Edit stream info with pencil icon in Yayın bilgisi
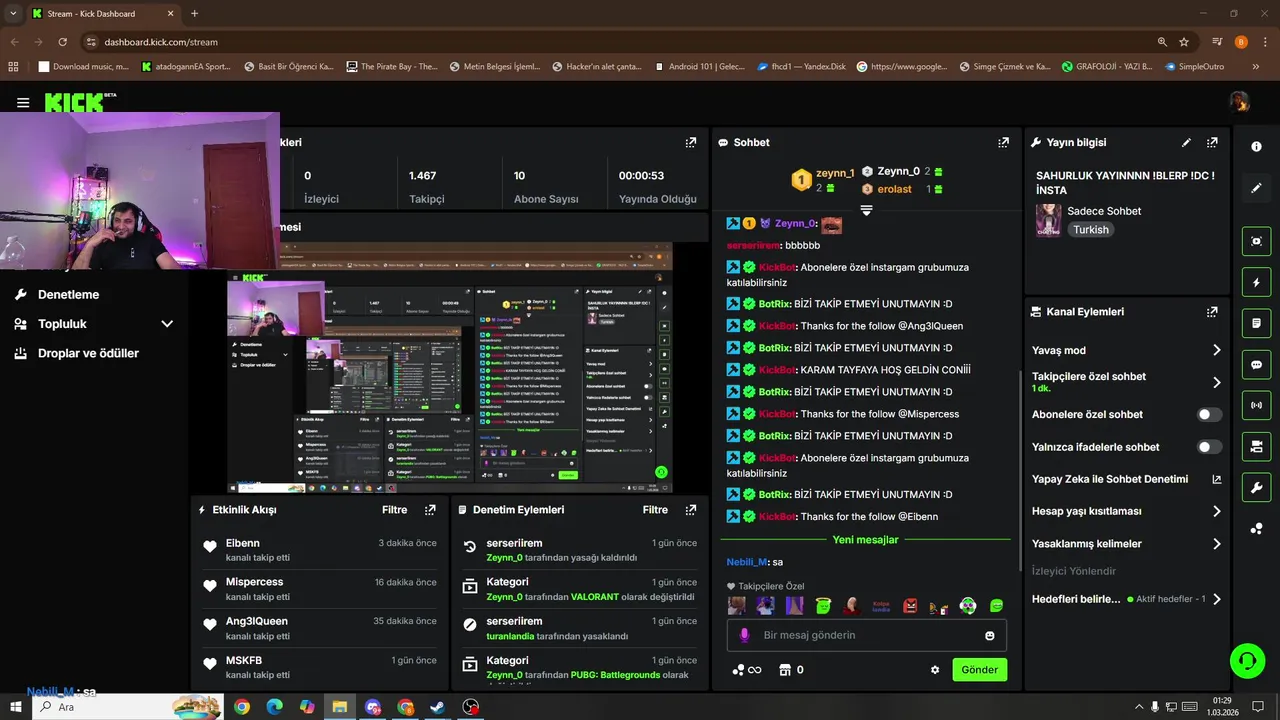Viewport: 1280px width, 720px height. point(1186,143)
